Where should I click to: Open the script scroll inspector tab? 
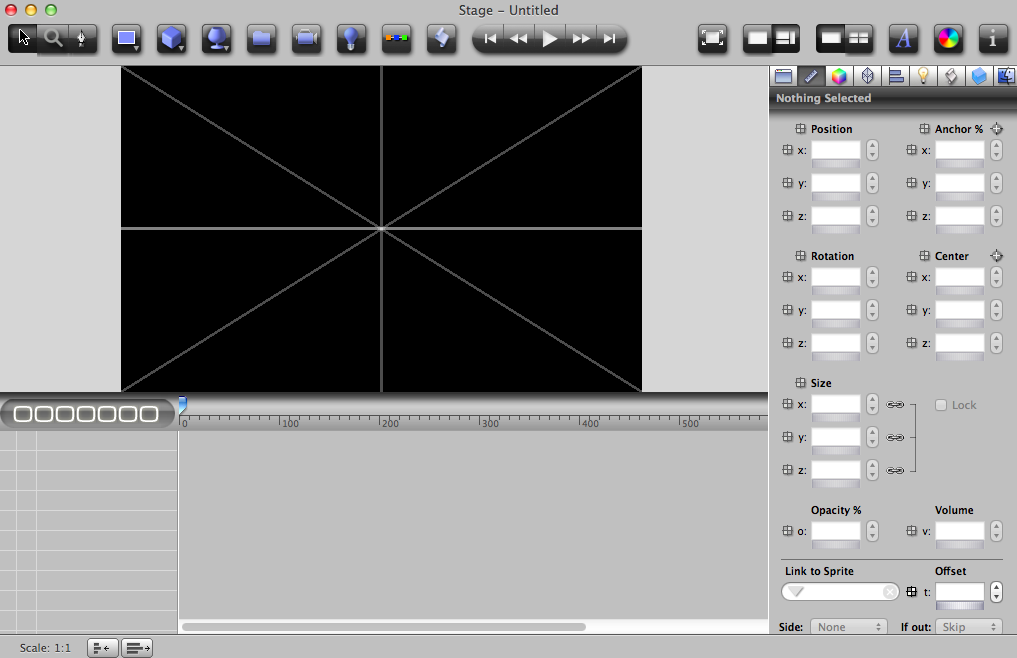click(x=951, y=77)
